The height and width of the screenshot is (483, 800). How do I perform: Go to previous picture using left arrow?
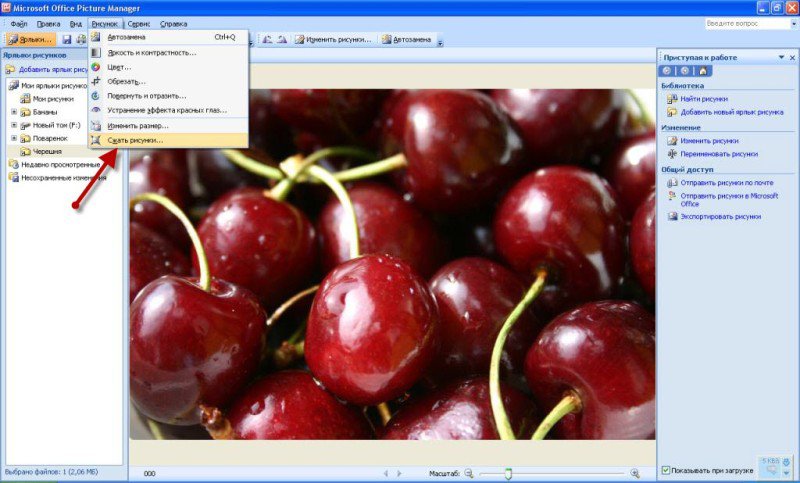click(386, 473)
